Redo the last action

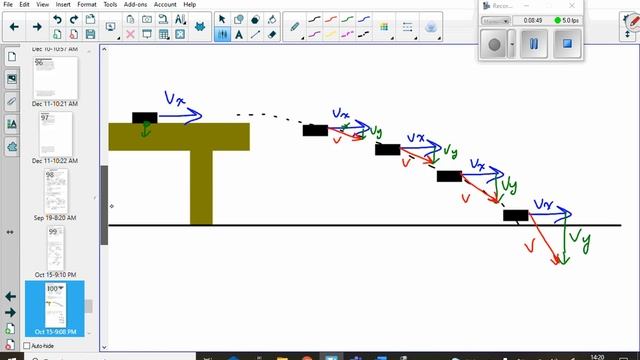click(x=74, y=19)
